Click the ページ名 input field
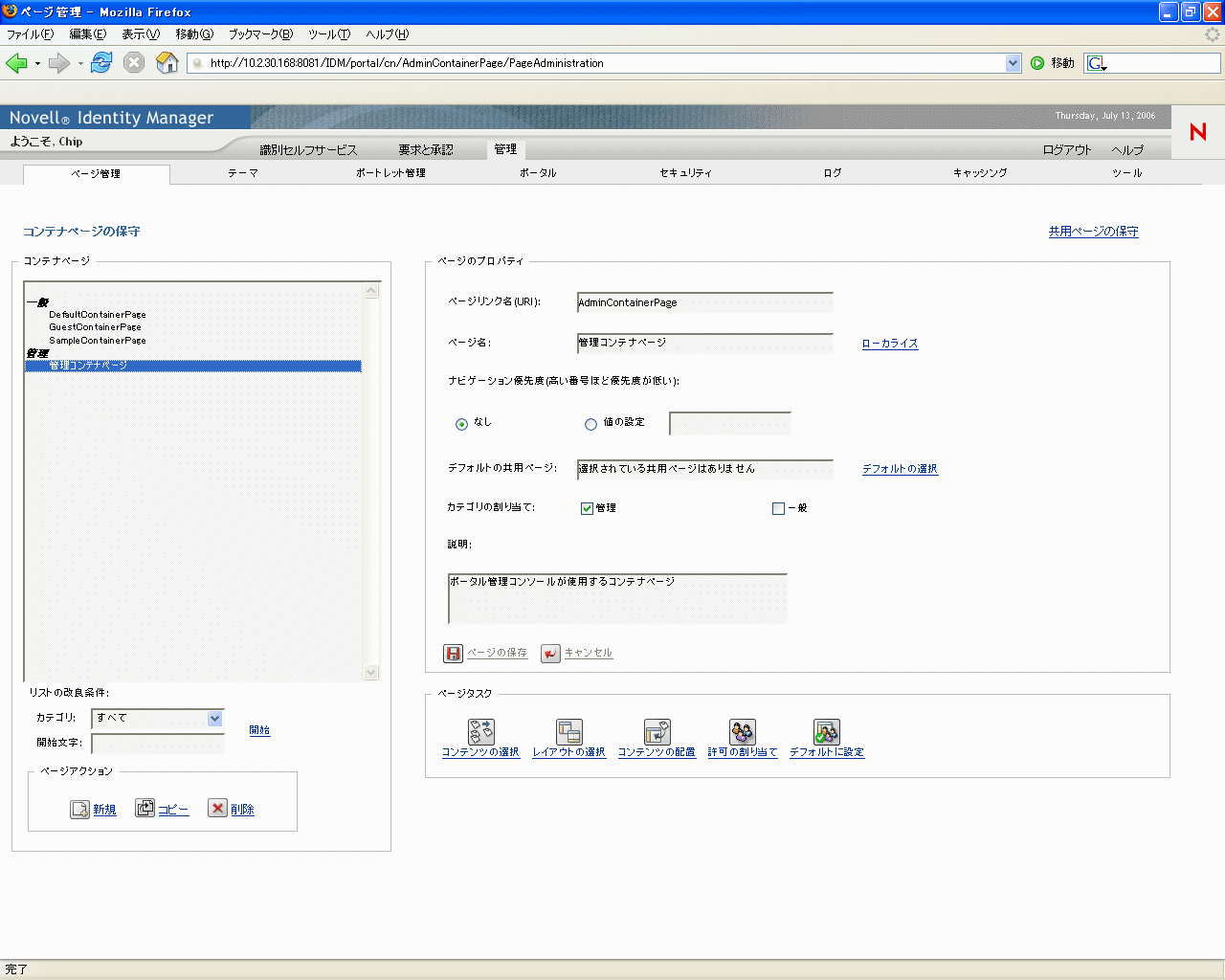The image size is (1225, 980). click(705, 343)
